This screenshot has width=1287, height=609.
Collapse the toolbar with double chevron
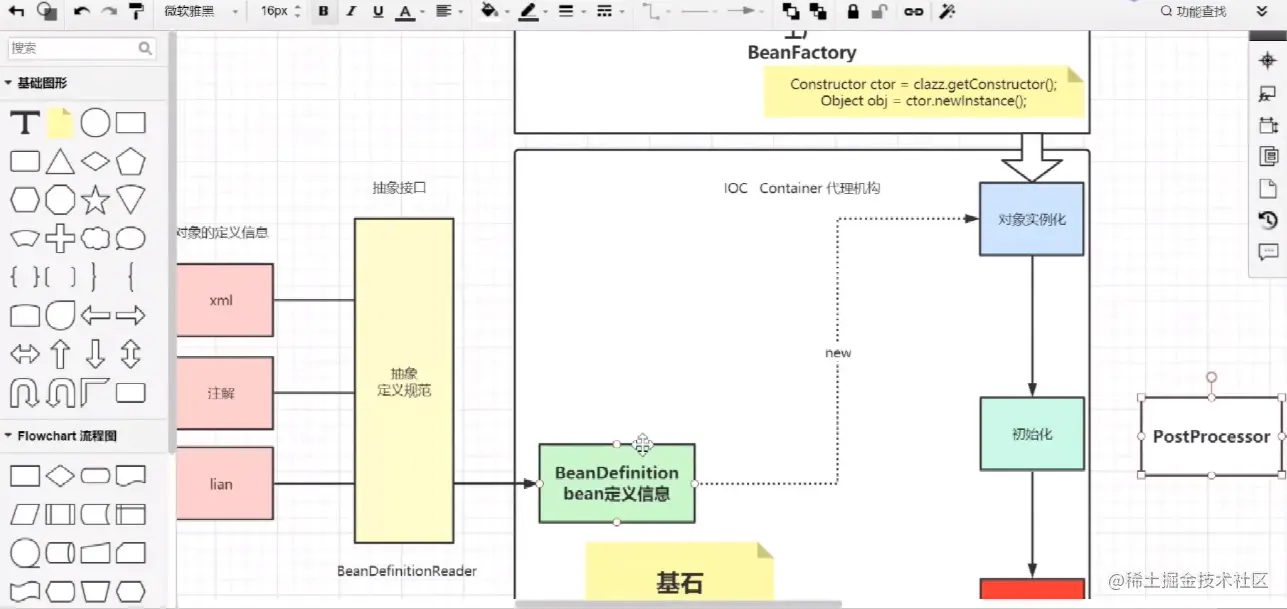(1262, 12)
